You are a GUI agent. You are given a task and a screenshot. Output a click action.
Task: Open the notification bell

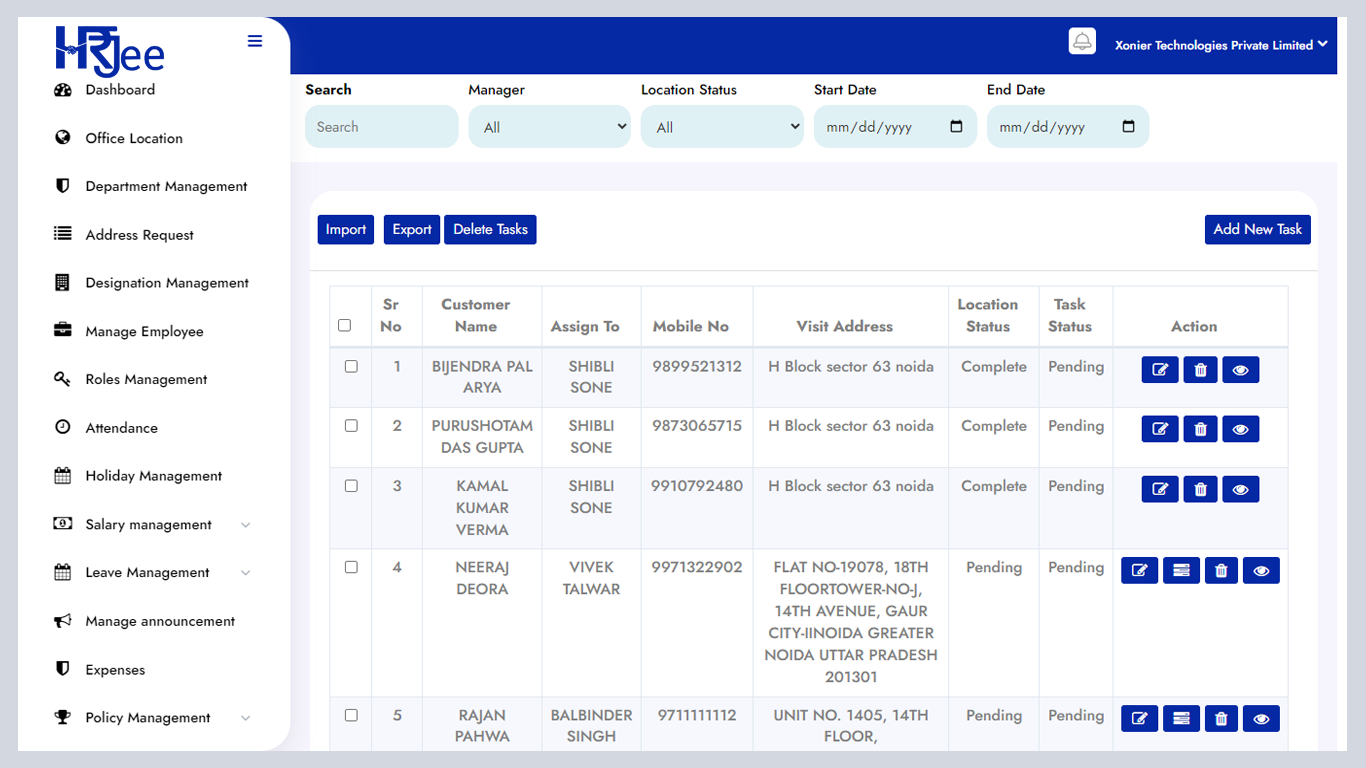point(1082,41)
